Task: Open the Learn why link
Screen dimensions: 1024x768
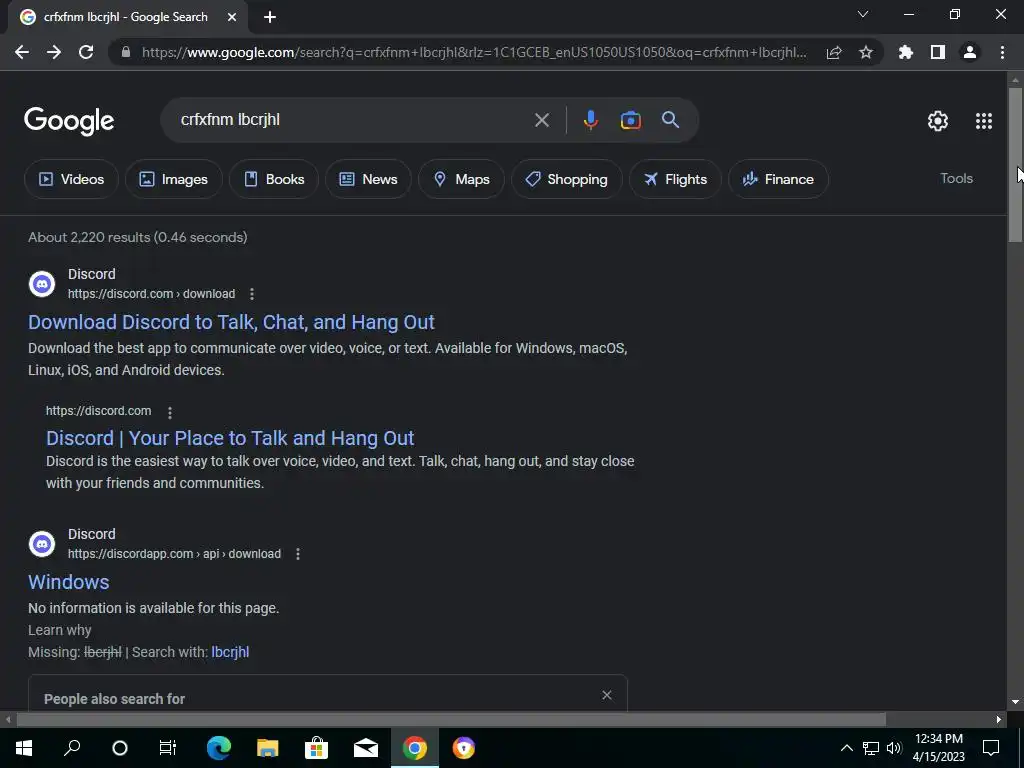Action: point(59,630)
